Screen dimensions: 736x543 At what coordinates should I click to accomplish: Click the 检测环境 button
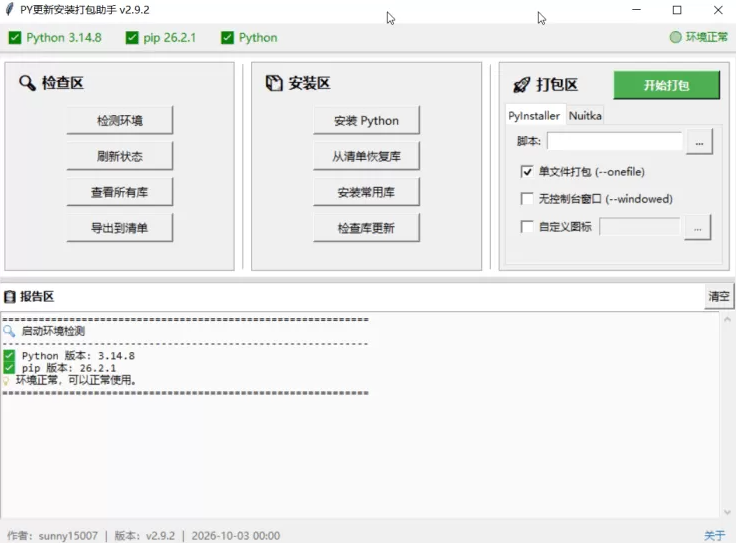120,121
